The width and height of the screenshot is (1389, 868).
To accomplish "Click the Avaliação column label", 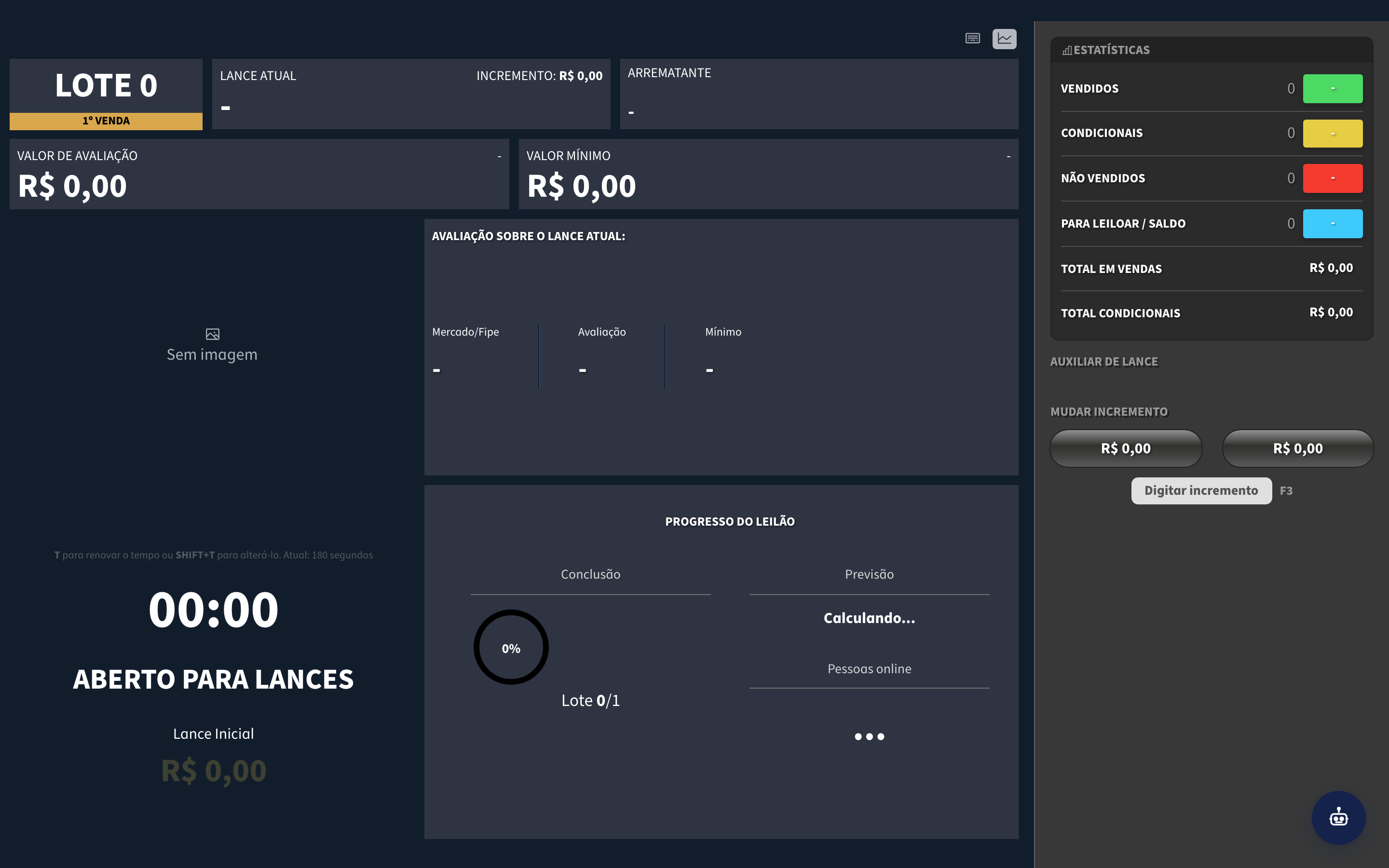I will coord(601,332).
